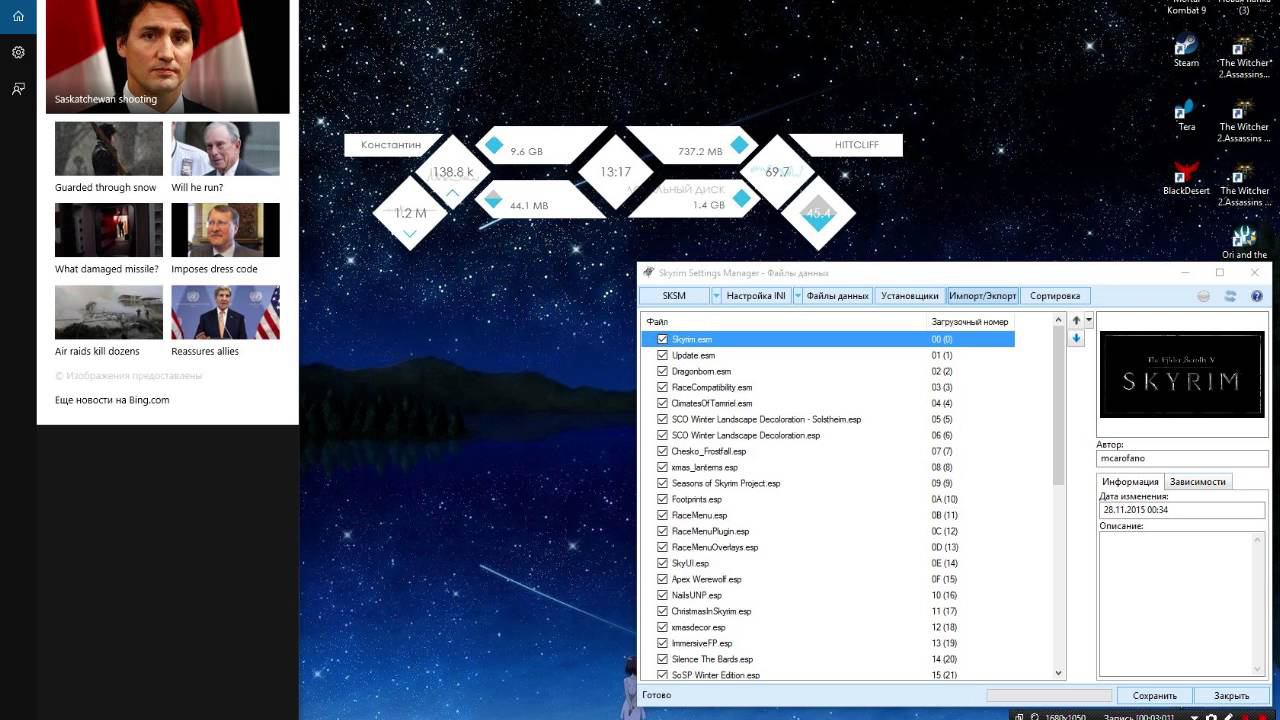Viewport: 1280px width, 720px height.
Task: Select the Silence The Bards.esp row
Action: point(828,659)
